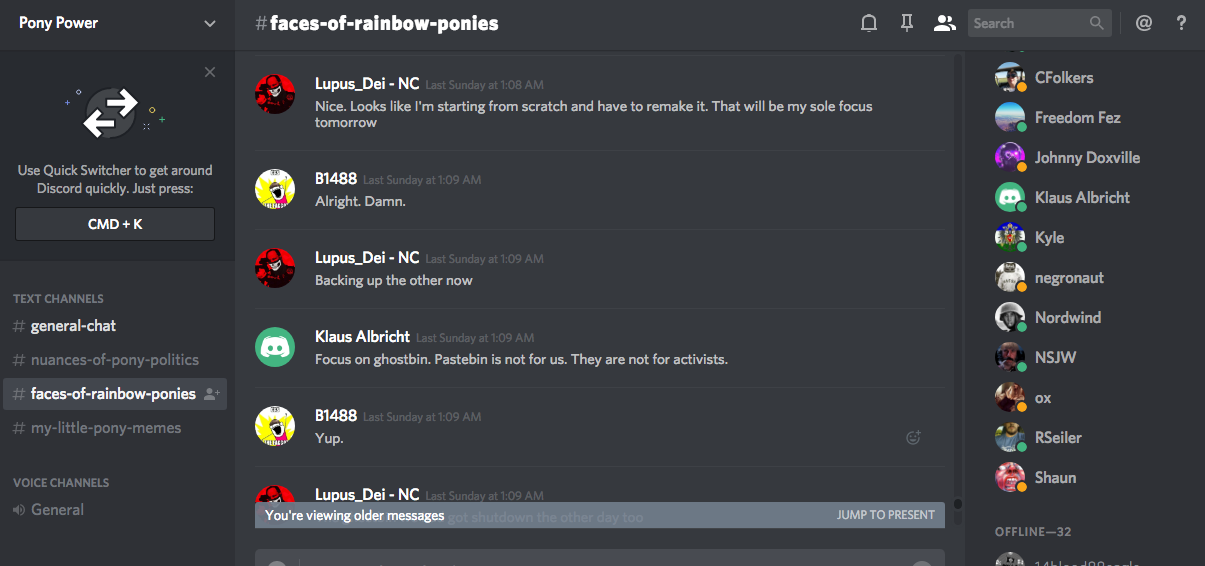Show pinned messages
This screenshot has height=566, width=1205.
907,23
